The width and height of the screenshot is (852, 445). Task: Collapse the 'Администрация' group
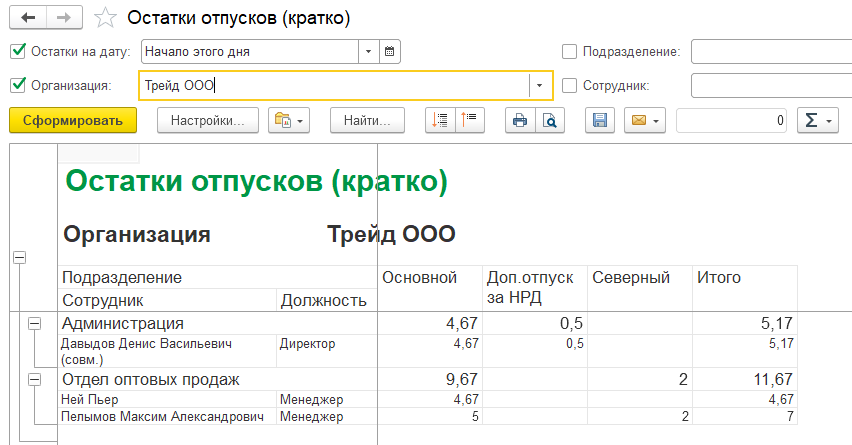coord(36,323)
